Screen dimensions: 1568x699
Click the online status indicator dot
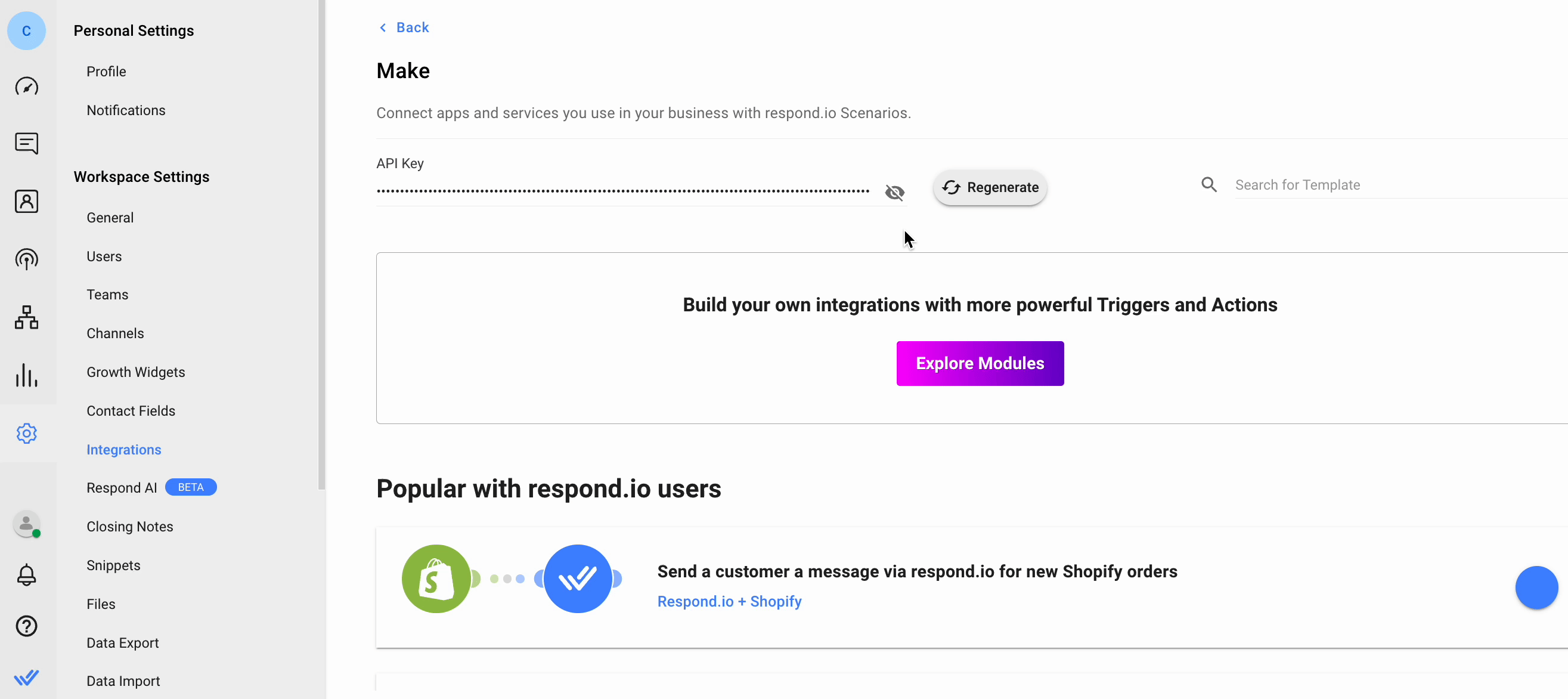(x=36, y=534)
